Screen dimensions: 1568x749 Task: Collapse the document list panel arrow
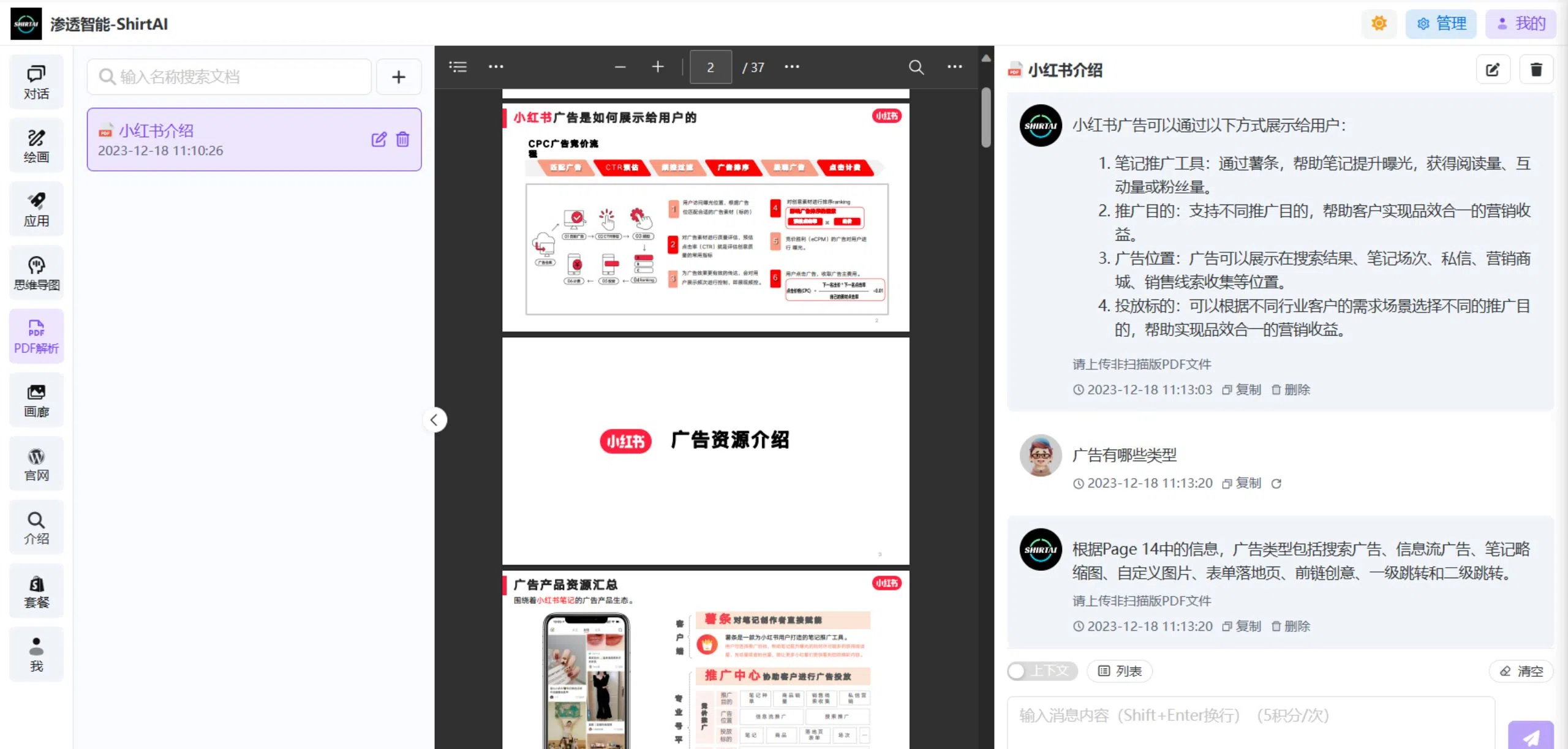click(434, 420)
